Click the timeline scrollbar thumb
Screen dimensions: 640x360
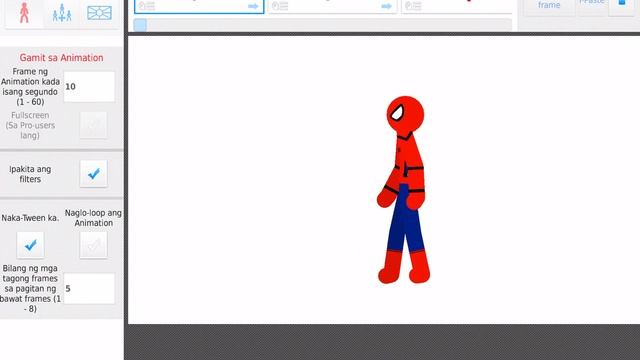pyautogui.click(x=140, y=25)
